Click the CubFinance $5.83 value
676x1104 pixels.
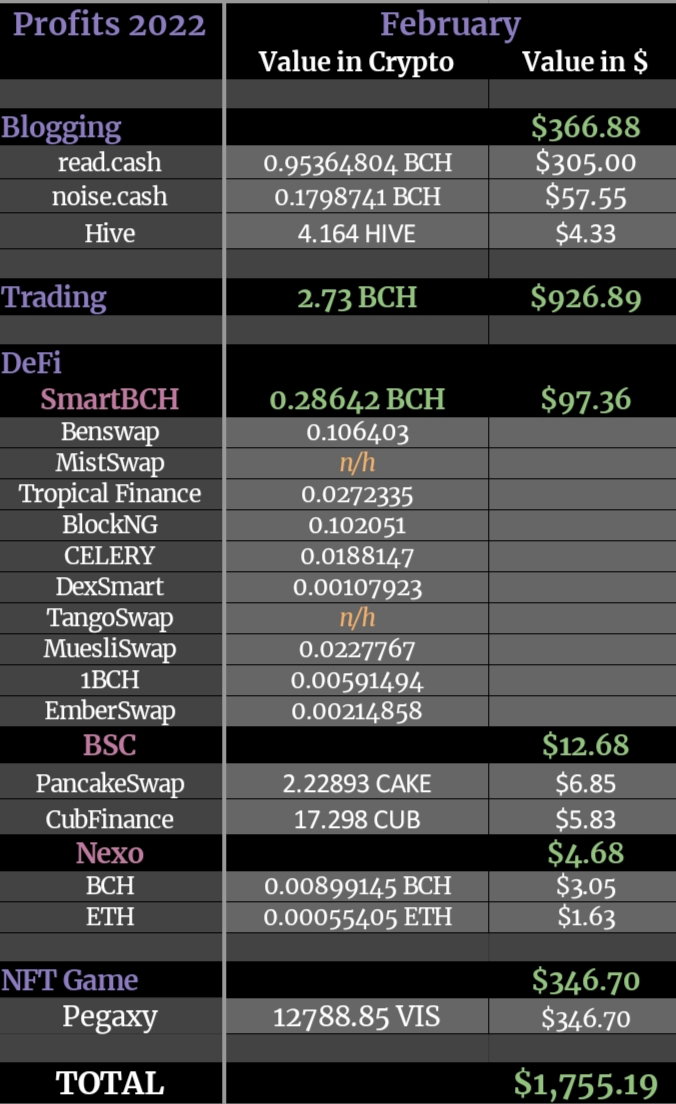coord(584,819)
